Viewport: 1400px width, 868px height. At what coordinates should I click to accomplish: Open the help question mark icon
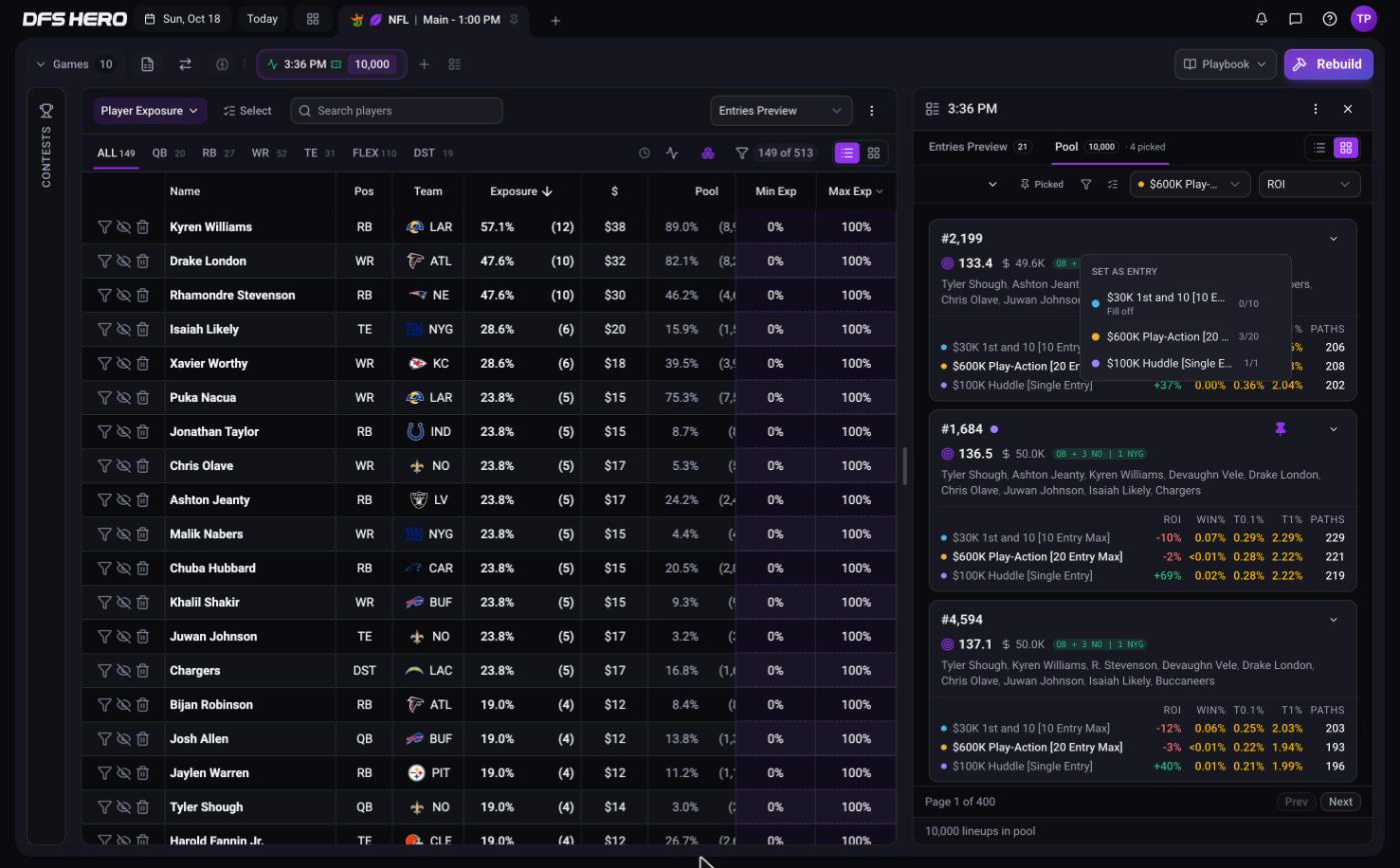pos(1329,19)
